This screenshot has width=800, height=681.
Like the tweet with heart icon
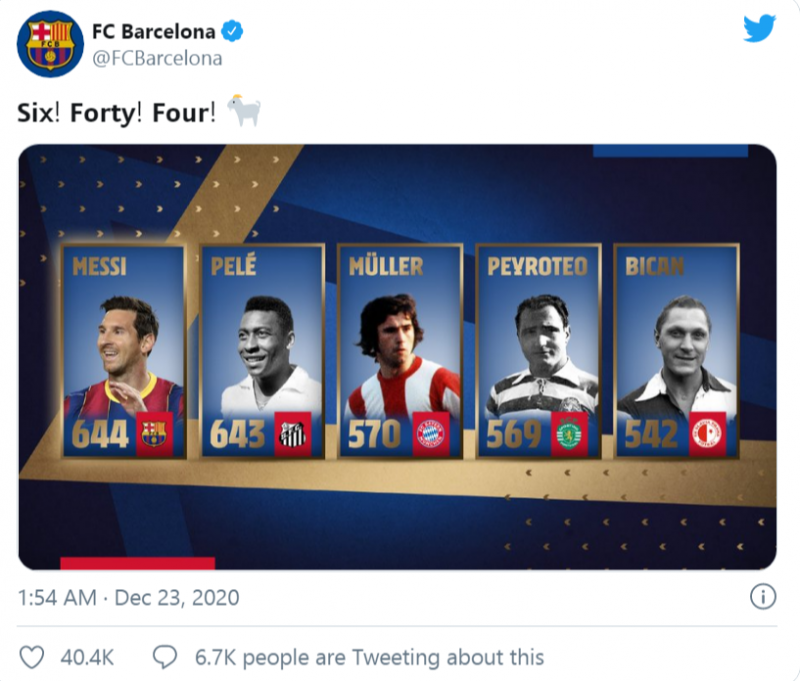(33, 657)
